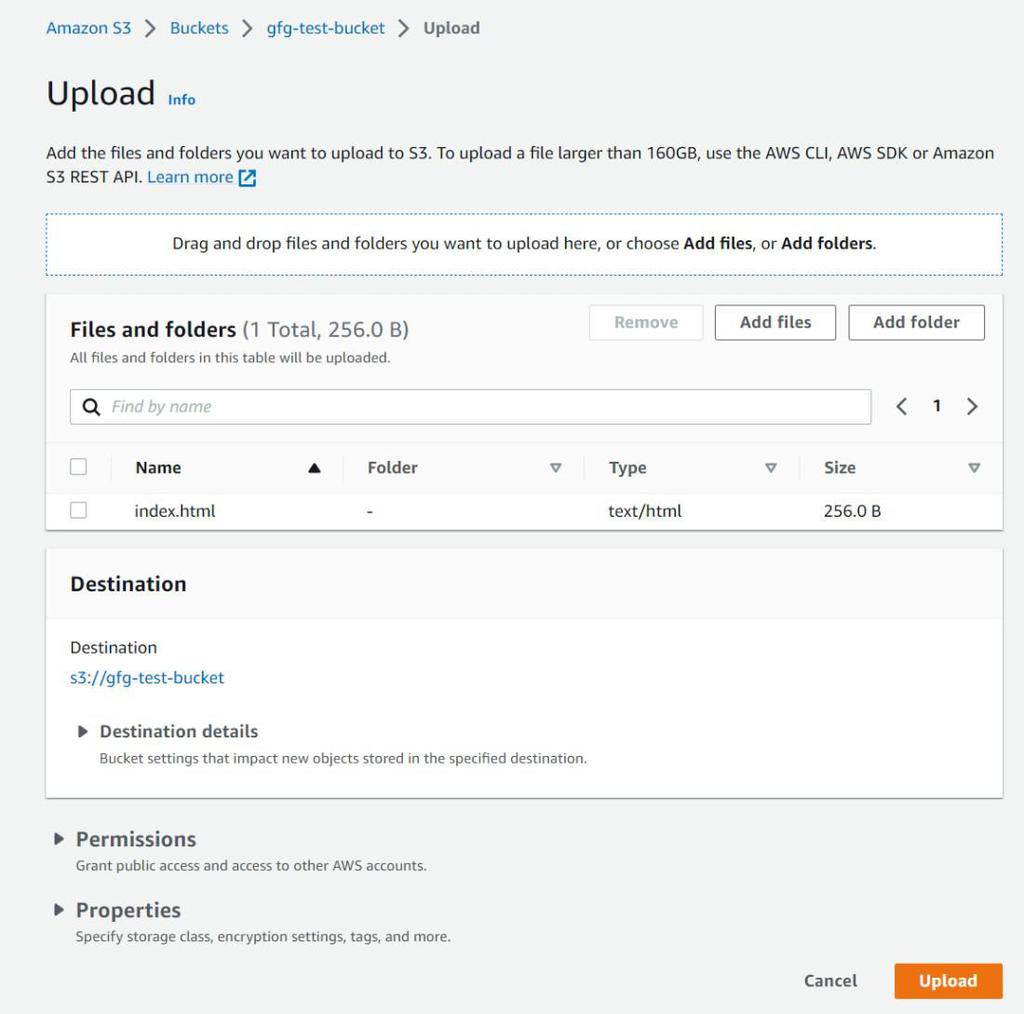Sort by Size column arrow

click(974, 468)
